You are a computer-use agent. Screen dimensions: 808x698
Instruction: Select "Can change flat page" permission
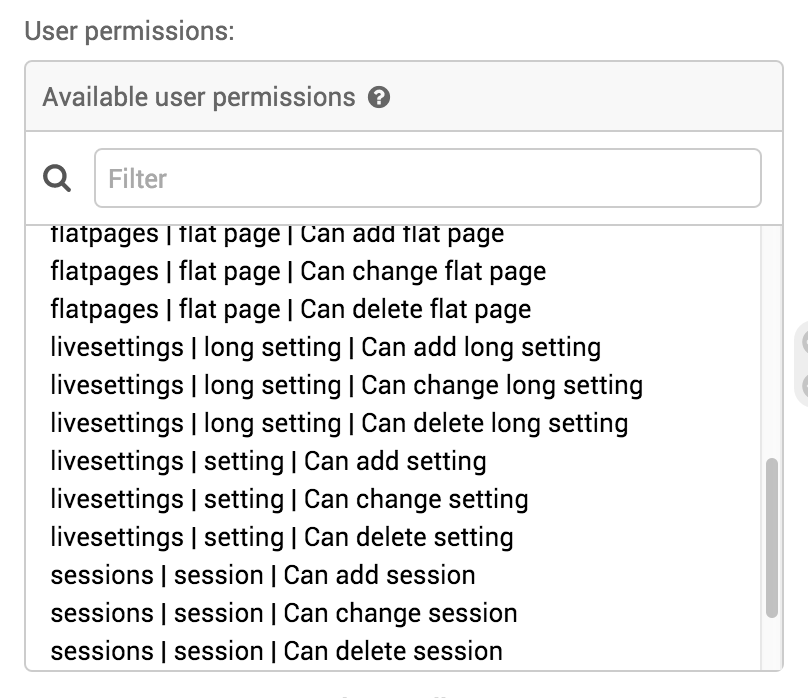click(x=298, y=272)
